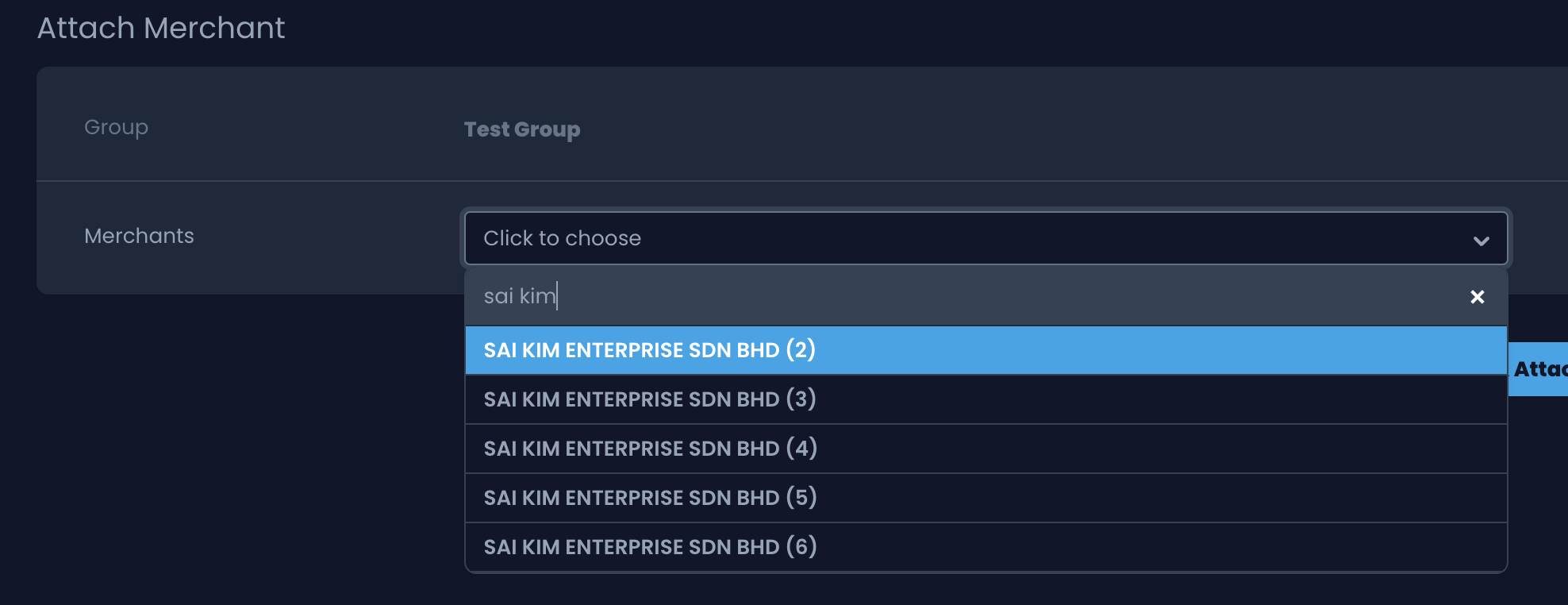Screen dimensions: 1568x605
Task: Choose SAI KIM ENTERPRISE SDN BHD (4)
Action: coord(649,449)
